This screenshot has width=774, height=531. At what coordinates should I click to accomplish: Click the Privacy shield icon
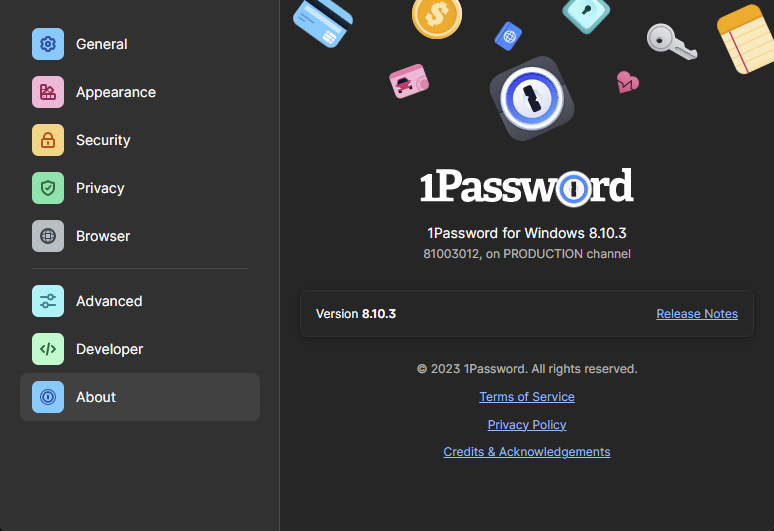click(x=48, y=188)
